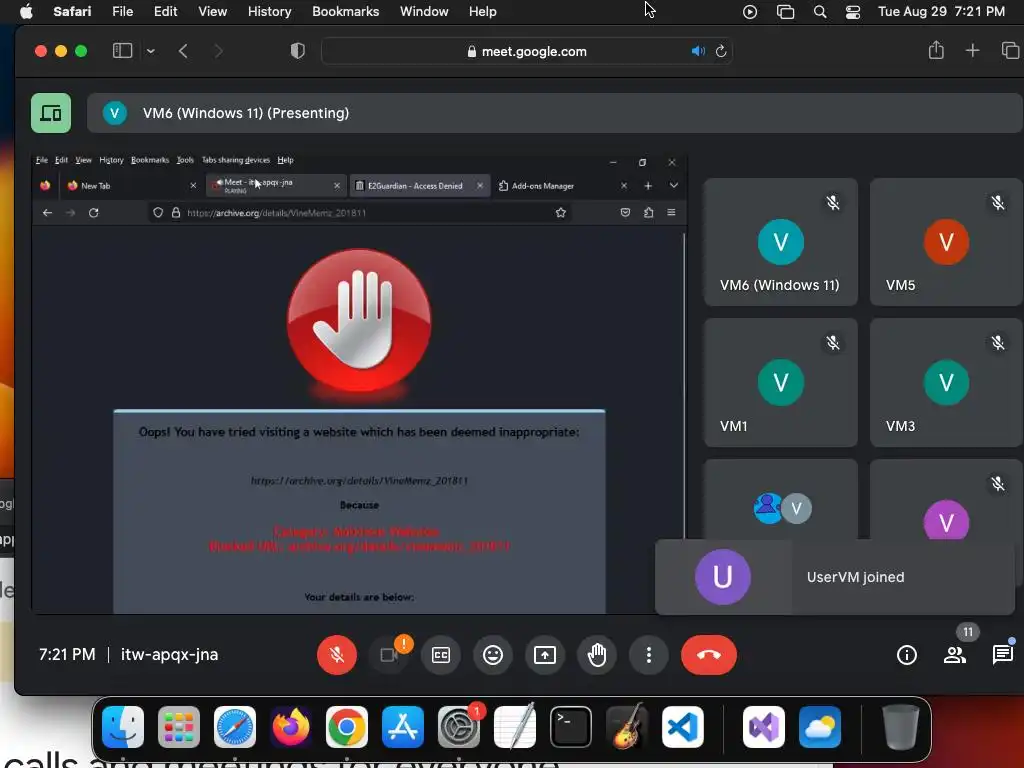This screenshot has width=1024, height=768.
Task: Open chat with everyone
Action: [x=1002, y=654]
